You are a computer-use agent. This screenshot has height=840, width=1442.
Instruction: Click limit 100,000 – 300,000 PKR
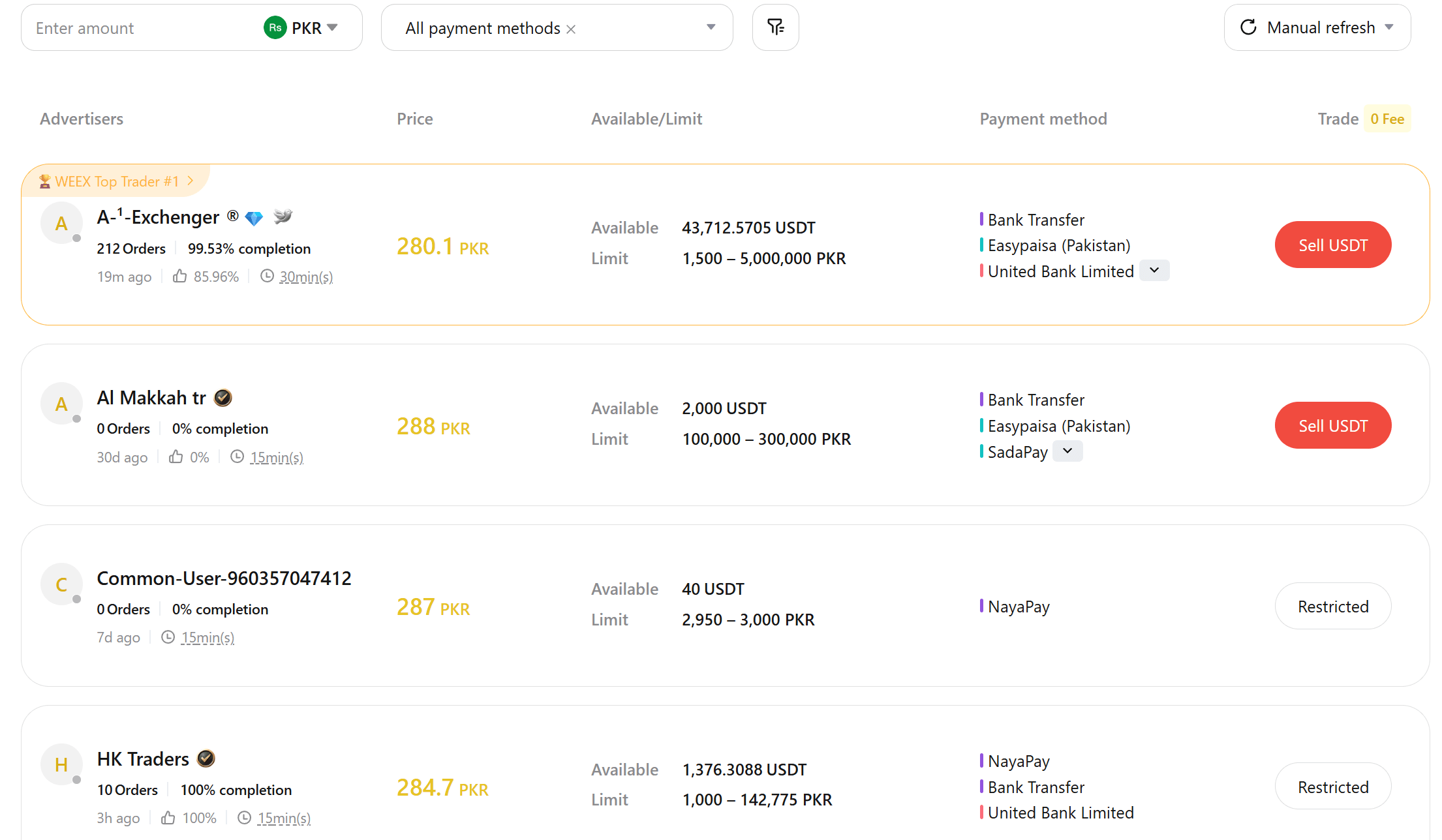click(x=767, y=439)
